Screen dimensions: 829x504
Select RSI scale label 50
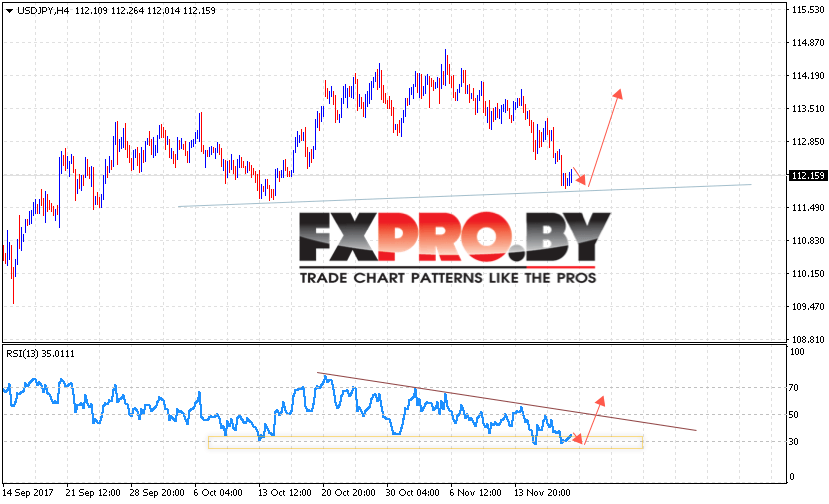coord(793,415)
